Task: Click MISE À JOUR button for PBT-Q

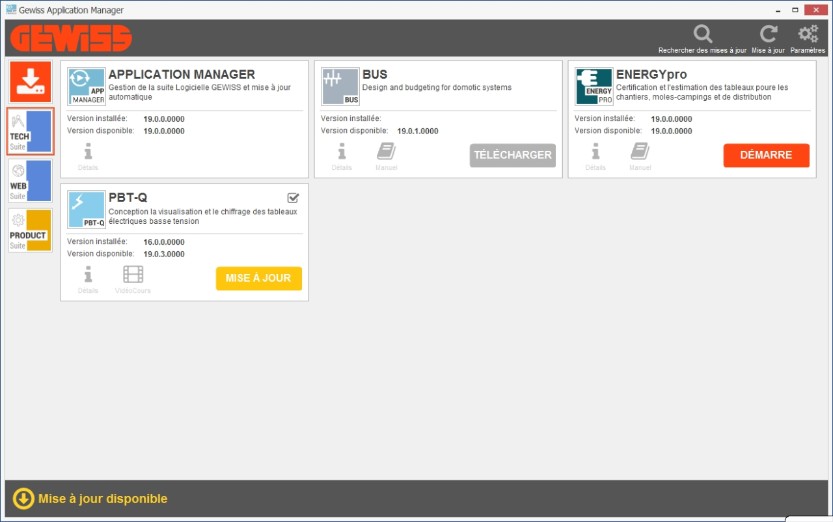Action: [x=259, y=278]
